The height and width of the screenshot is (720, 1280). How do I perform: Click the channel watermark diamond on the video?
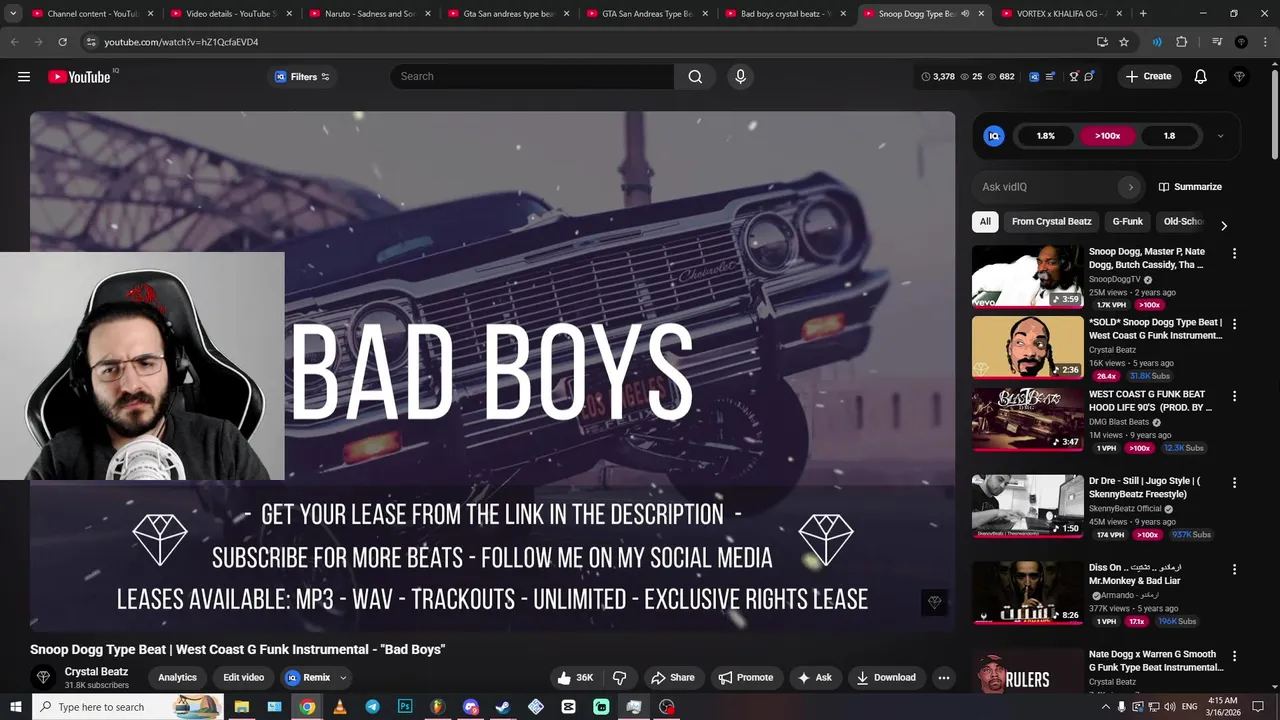(x=934, y=602)
